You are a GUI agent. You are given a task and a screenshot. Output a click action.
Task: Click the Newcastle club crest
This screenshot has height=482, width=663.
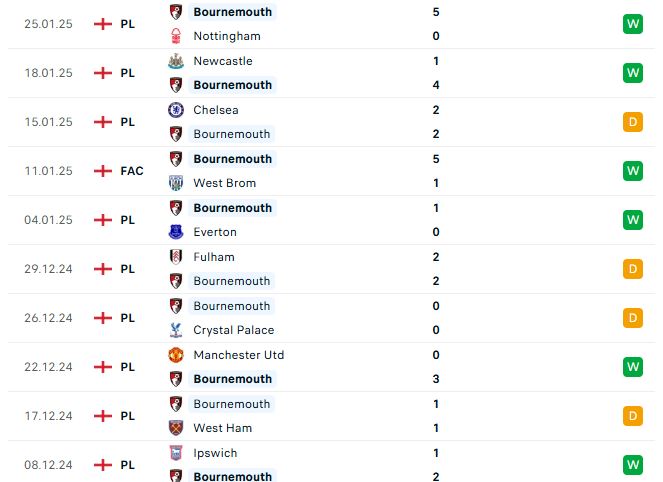(176, 61)
